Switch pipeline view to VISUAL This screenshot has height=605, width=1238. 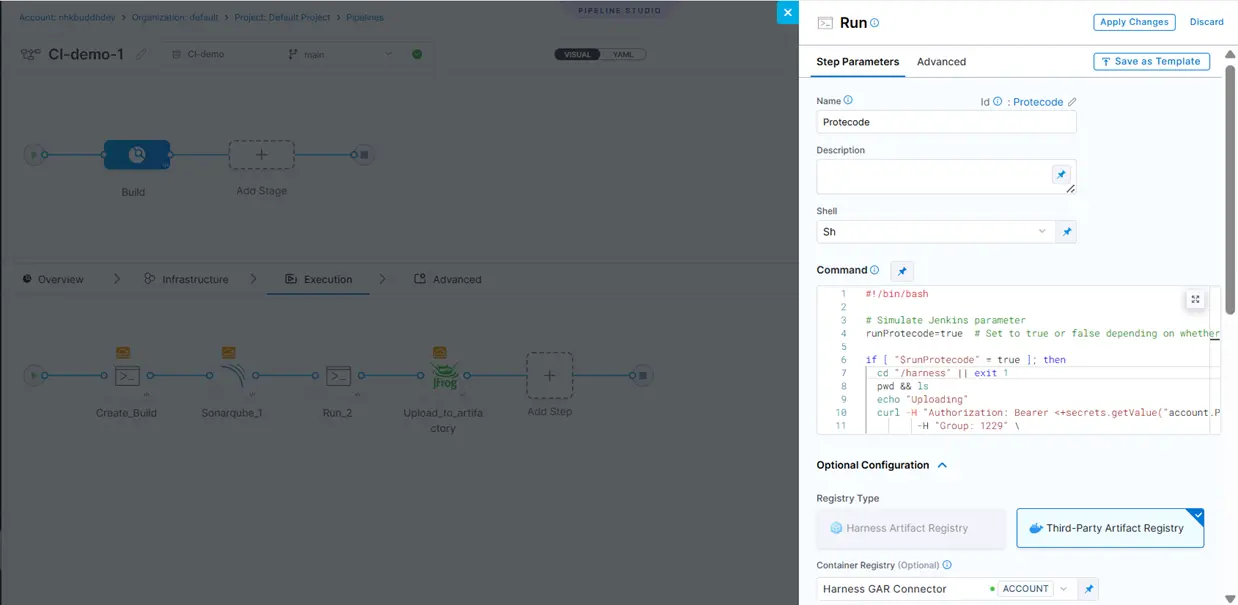pyautogui.click(x=578, y=54)
